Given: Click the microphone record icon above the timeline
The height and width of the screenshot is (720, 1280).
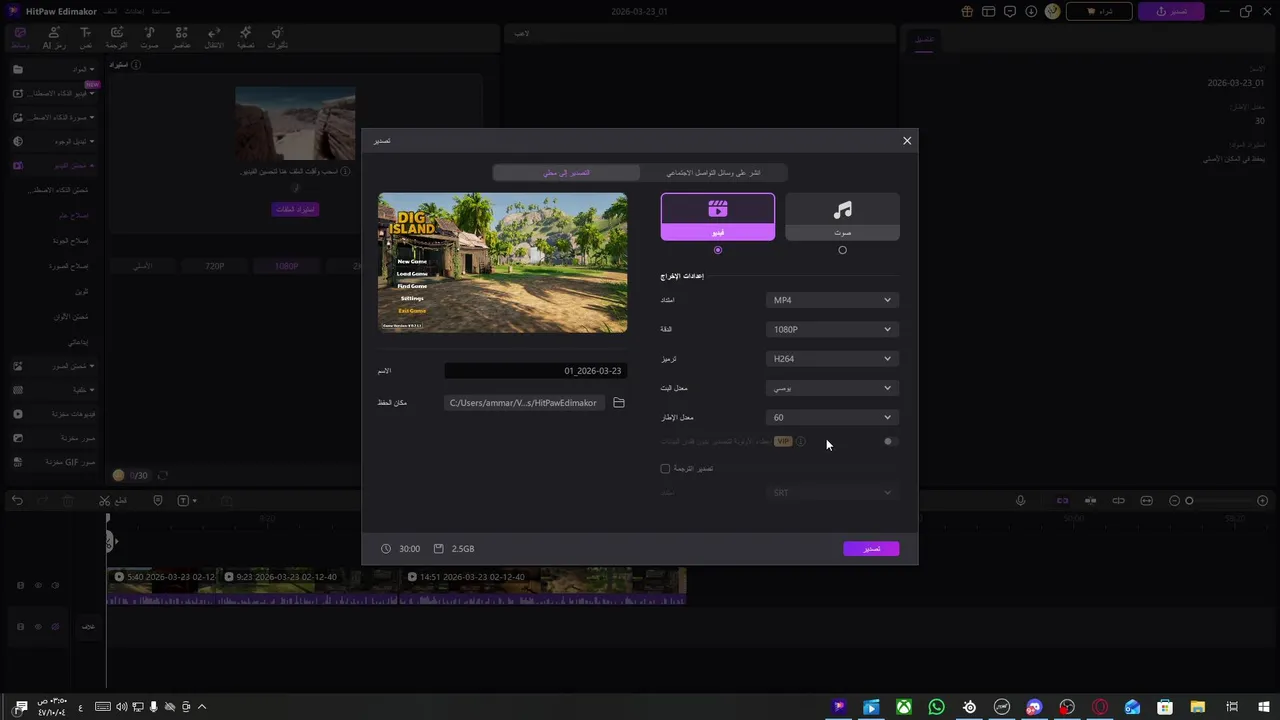Looking at the screenshot, I should coord(1021,500).
